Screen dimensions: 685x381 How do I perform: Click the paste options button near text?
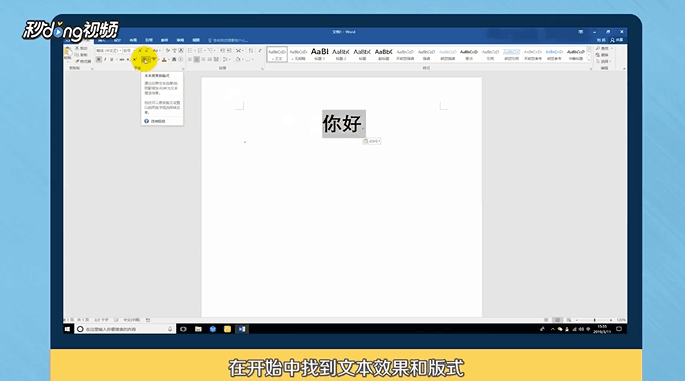[x=372, y=141]
